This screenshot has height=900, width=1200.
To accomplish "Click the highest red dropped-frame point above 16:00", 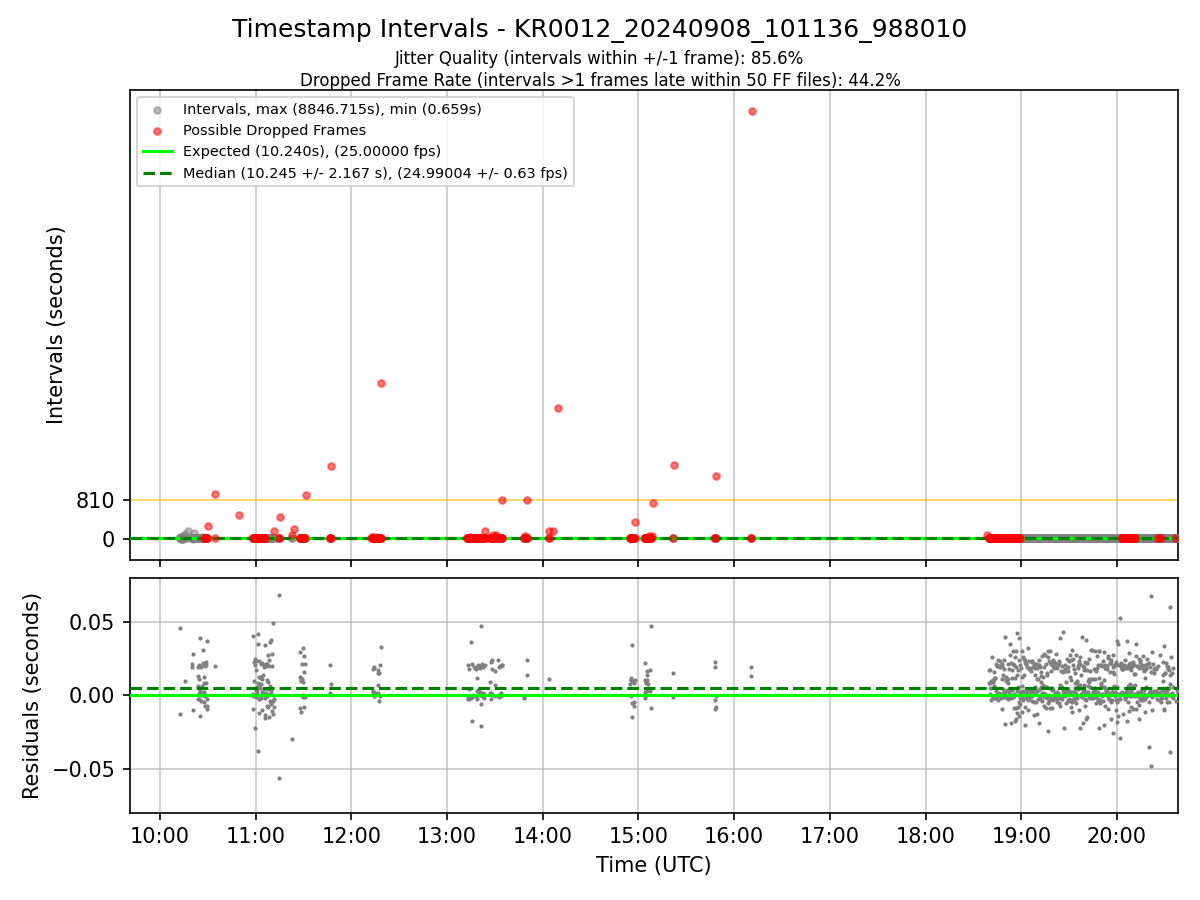I will pyautogui.click(x=752, y=111).
